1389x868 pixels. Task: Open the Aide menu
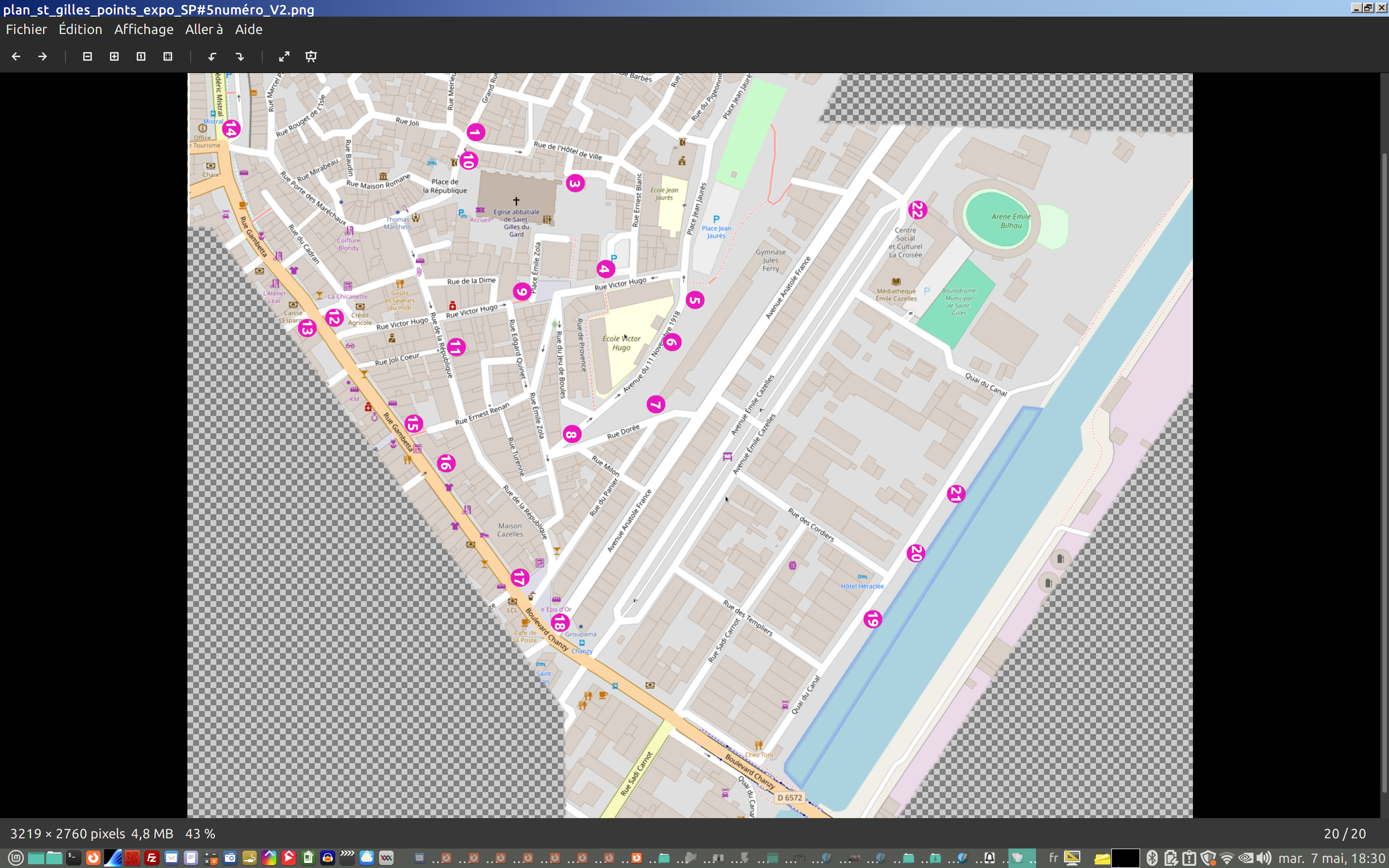pos(249,29)
